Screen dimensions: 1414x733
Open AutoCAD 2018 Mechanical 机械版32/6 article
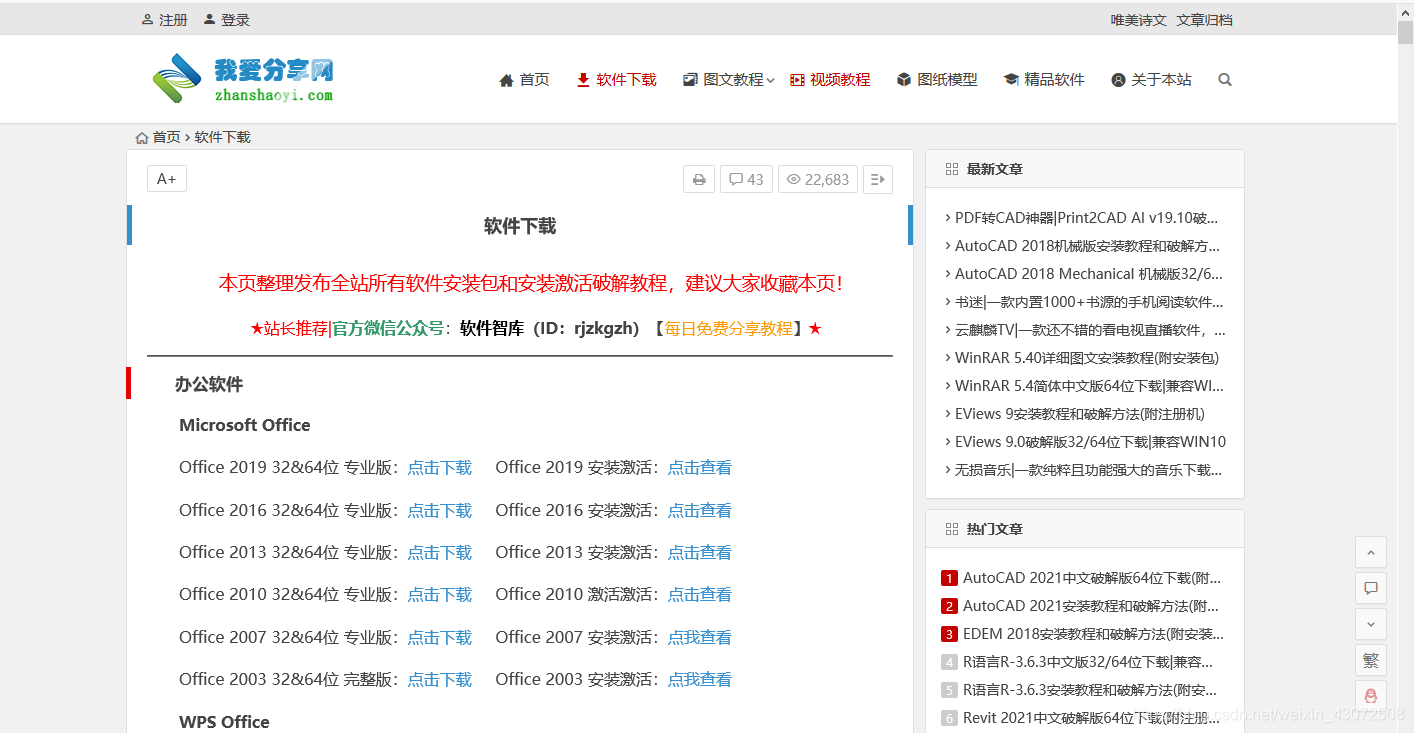(1088, 274)
